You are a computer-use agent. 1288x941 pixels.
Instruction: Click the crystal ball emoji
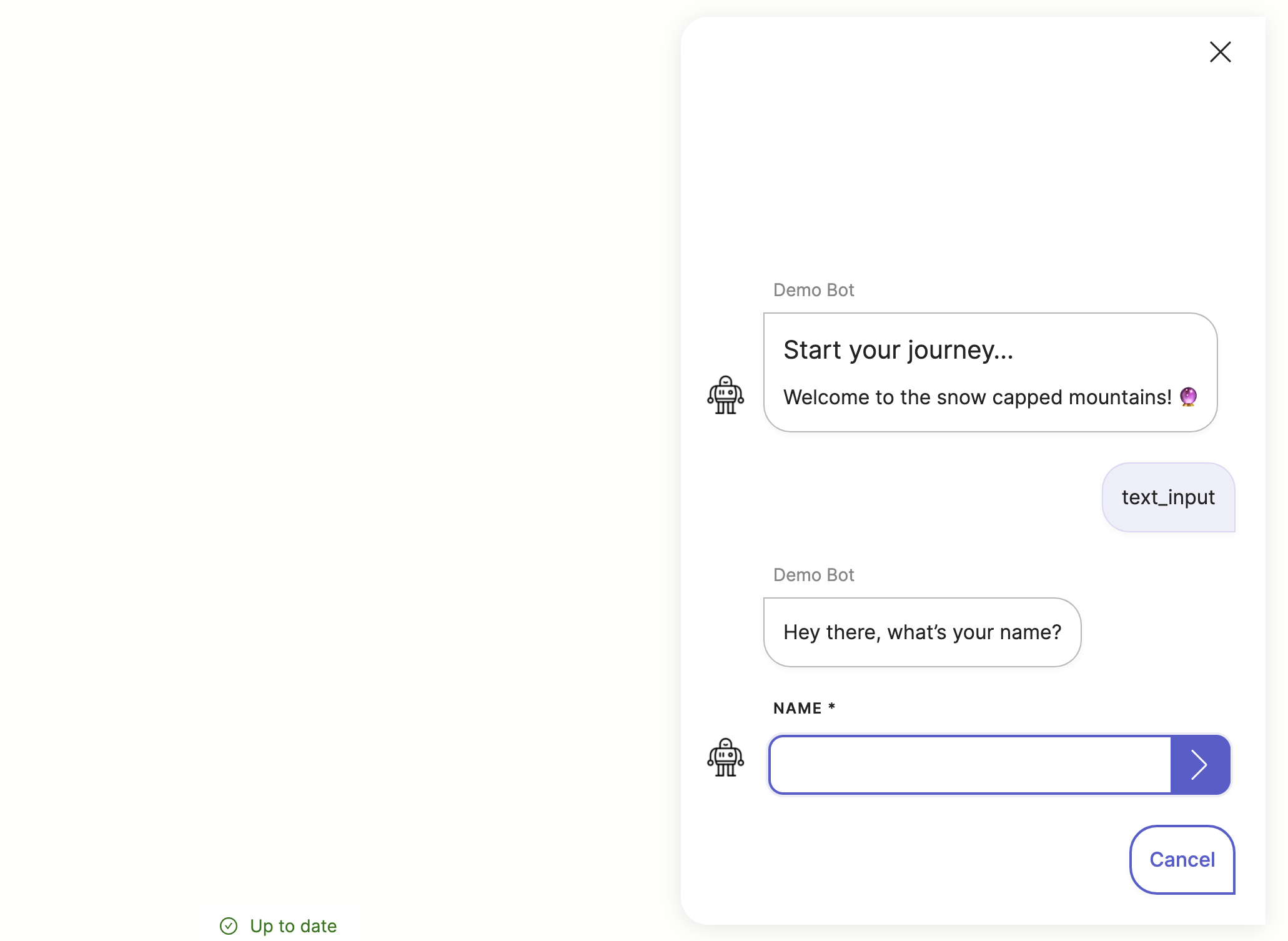pos(1188,397)
